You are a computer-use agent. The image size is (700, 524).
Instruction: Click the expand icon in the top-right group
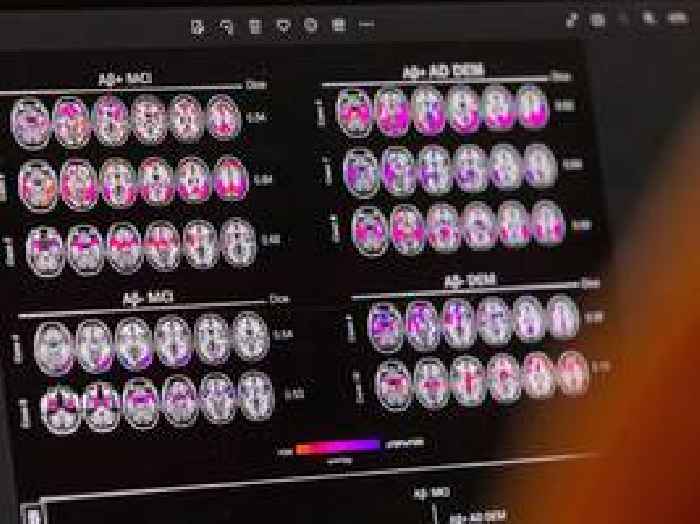pos(571,18)
